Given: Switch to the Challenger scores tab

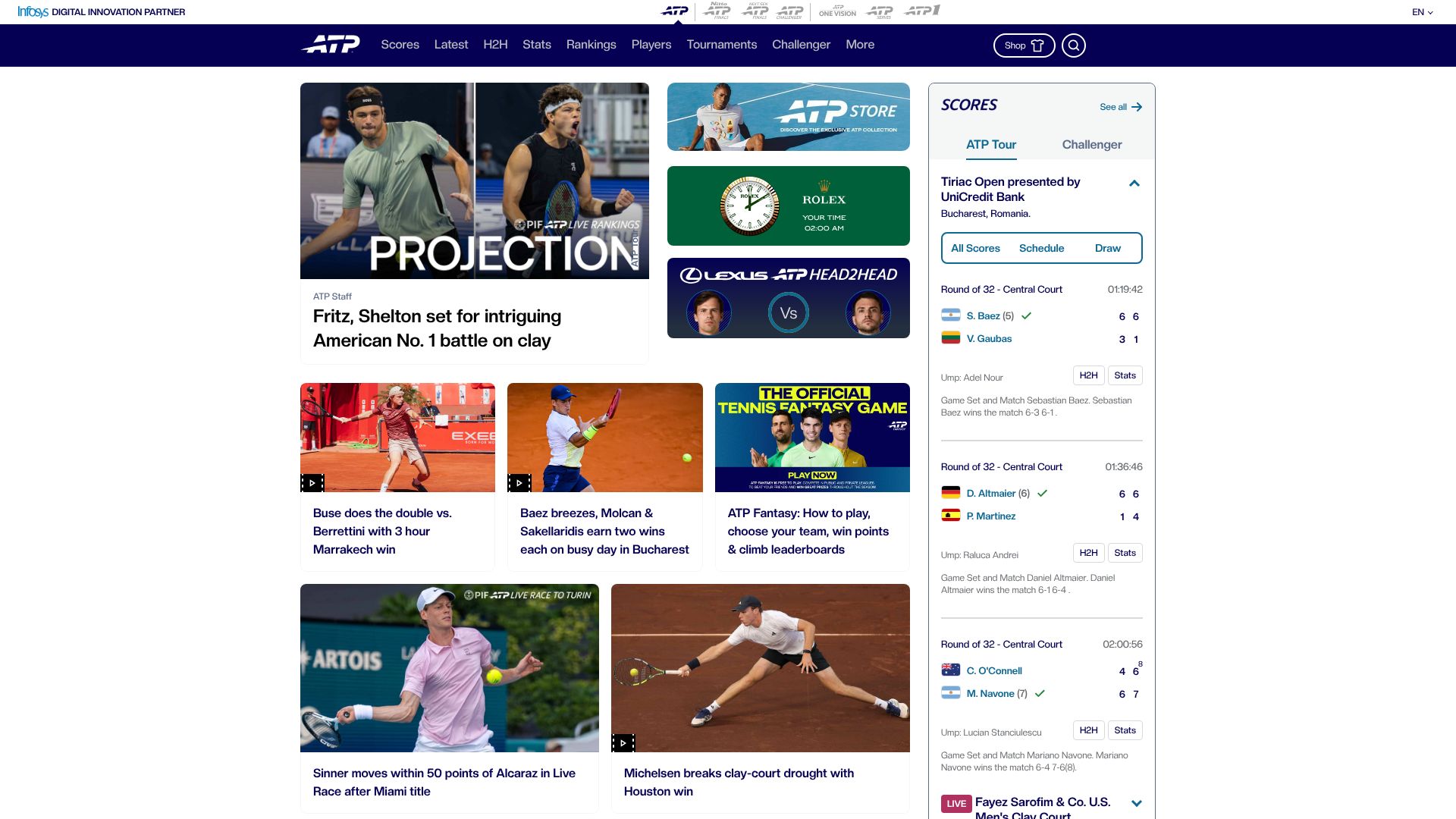Looking at the screenshot, I should point(1091,145).
